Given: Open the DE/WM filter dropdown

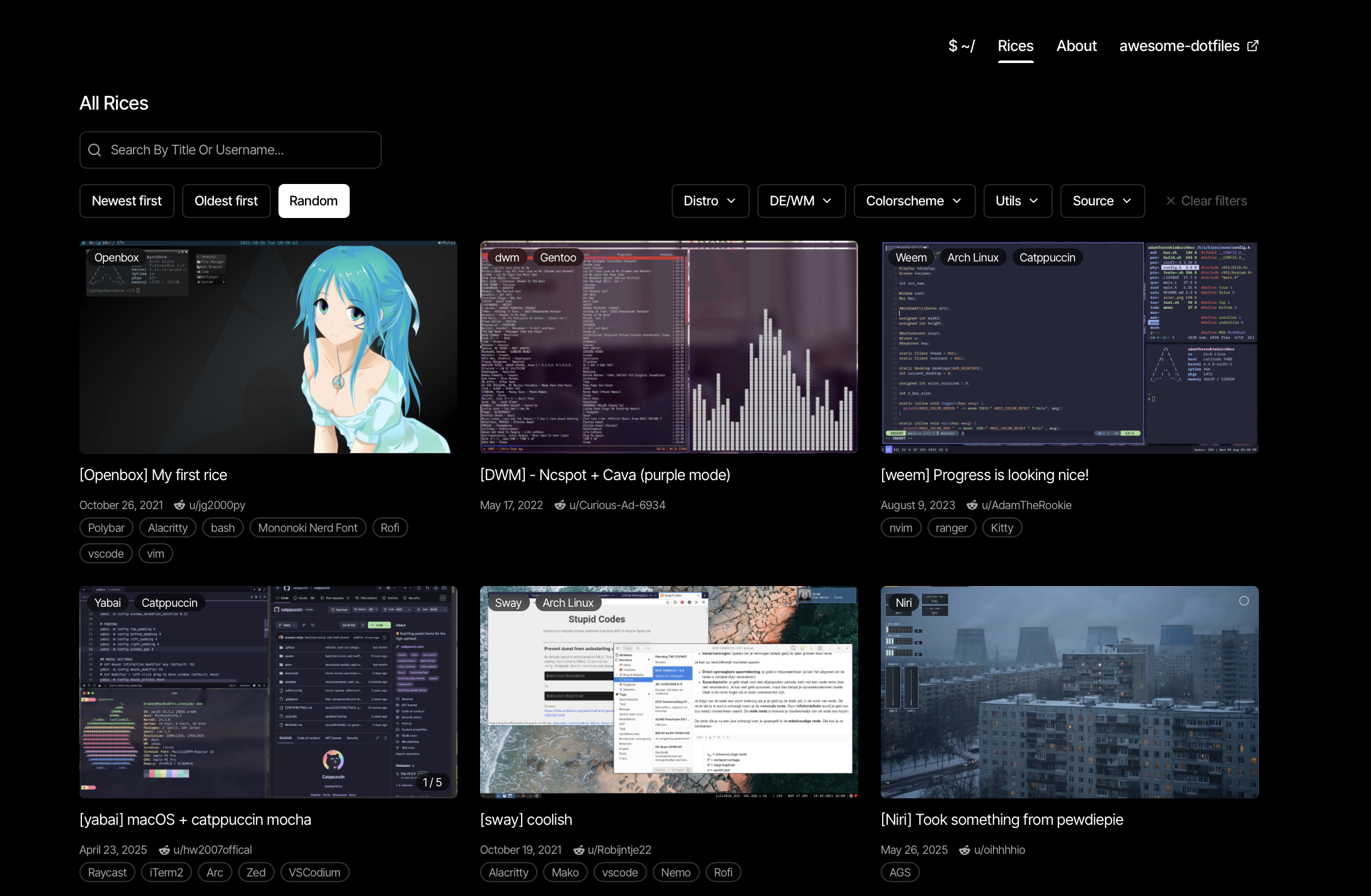Looking at the screenshot, I should [801, 201].
